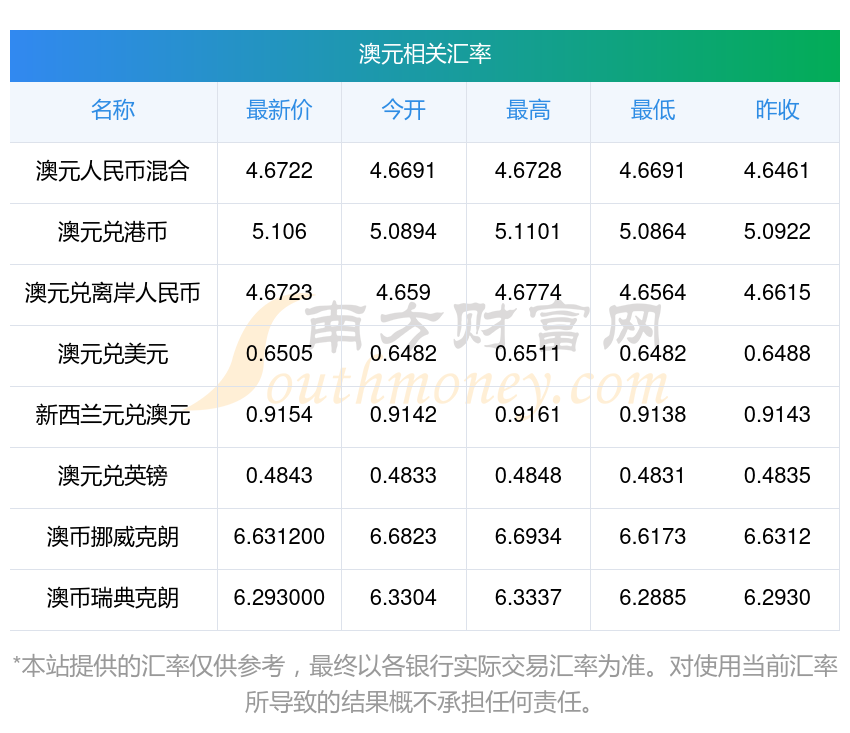Click latest price 0.4843
Viewport: 850px width, 733px height.
279,476
